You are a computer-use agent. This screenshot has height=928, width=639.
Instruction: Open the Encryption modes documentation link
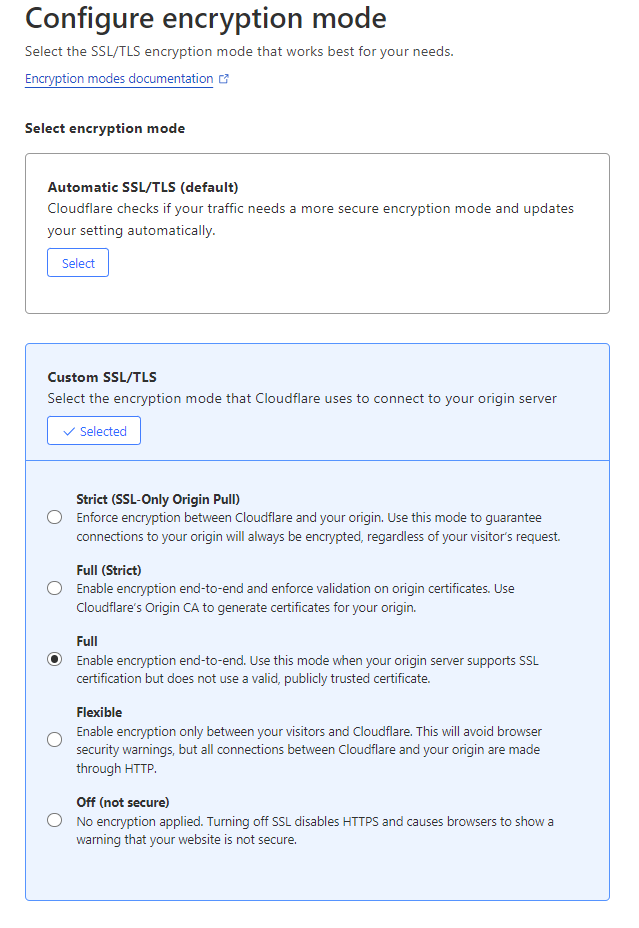click(119, 79)
